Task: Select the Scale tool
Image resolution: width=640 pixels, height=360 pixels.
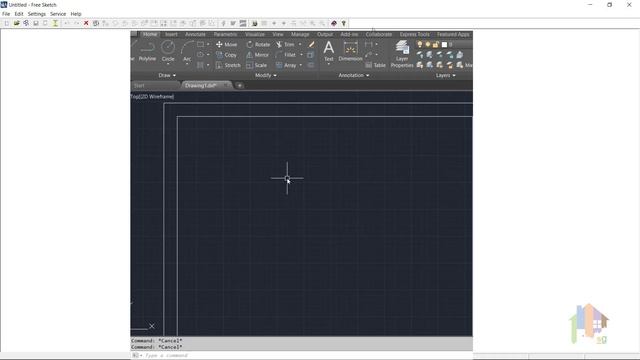Action: click(256, 65)
